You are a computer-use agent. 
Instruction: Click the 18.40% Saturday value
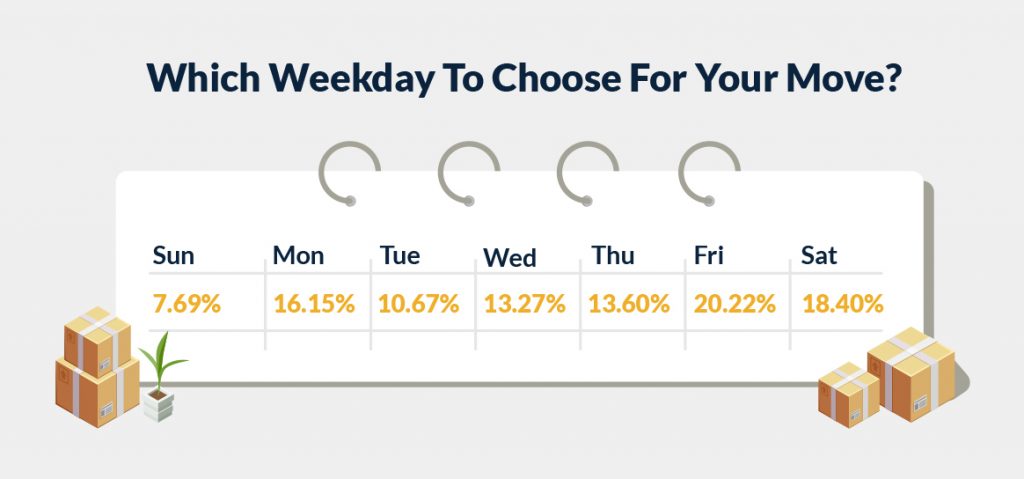(842, 304)
